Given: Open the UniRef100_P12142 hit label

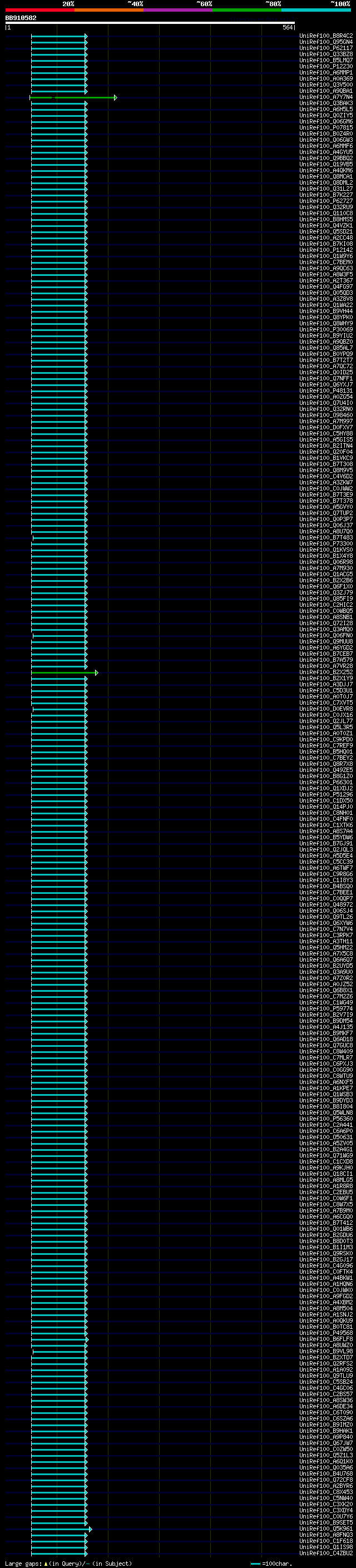Looking at the screenshot, I should (x=325, y=250).
